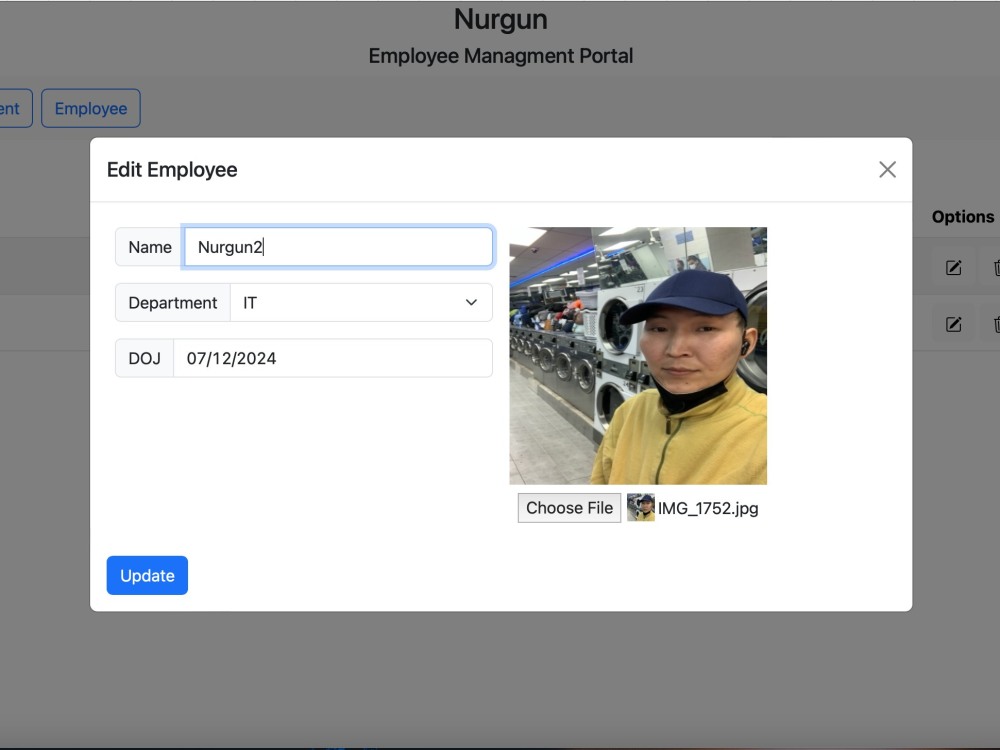The height and width of the screenshot is (750, 1000).
Task: Click the DOJ field label
Action: tap(145, 358)
